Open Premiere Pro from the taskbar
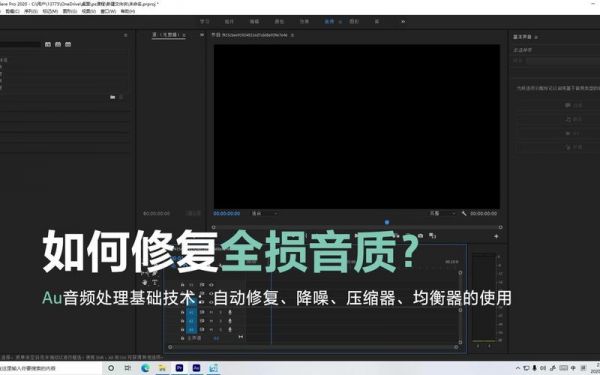This screenshot has height=375, width=600. coord(179,368)
